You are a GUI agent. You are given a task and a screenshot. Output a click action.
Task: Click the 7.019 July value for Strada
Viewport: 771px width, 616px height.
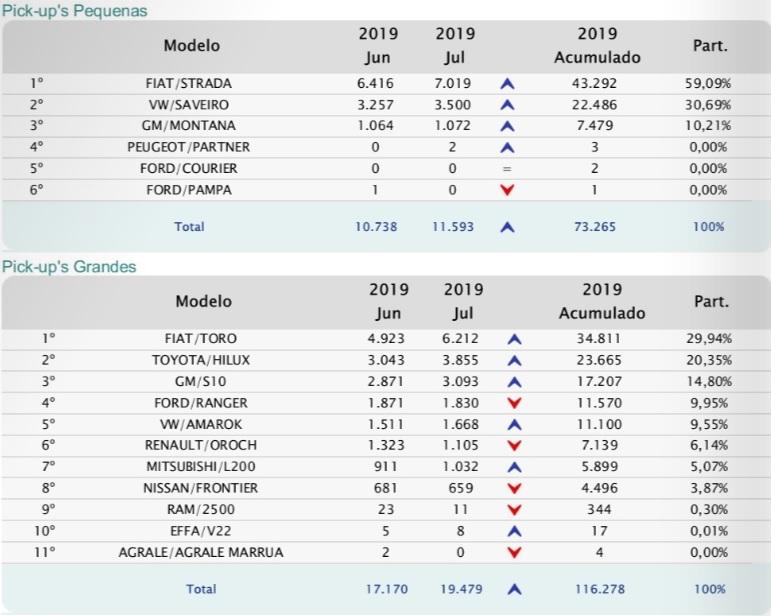[x=453, y=84]
